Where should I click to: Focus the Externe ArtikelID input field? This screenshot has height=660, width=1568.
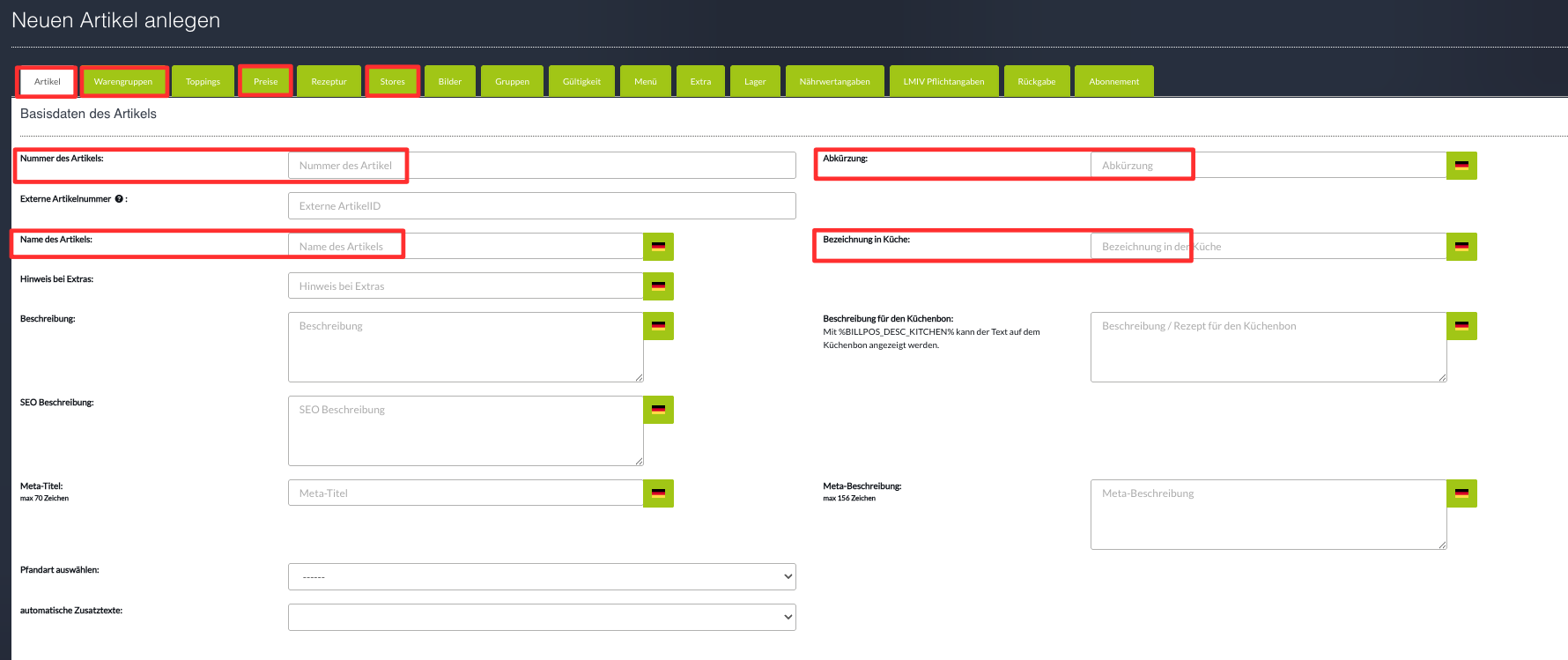point(541,206)
